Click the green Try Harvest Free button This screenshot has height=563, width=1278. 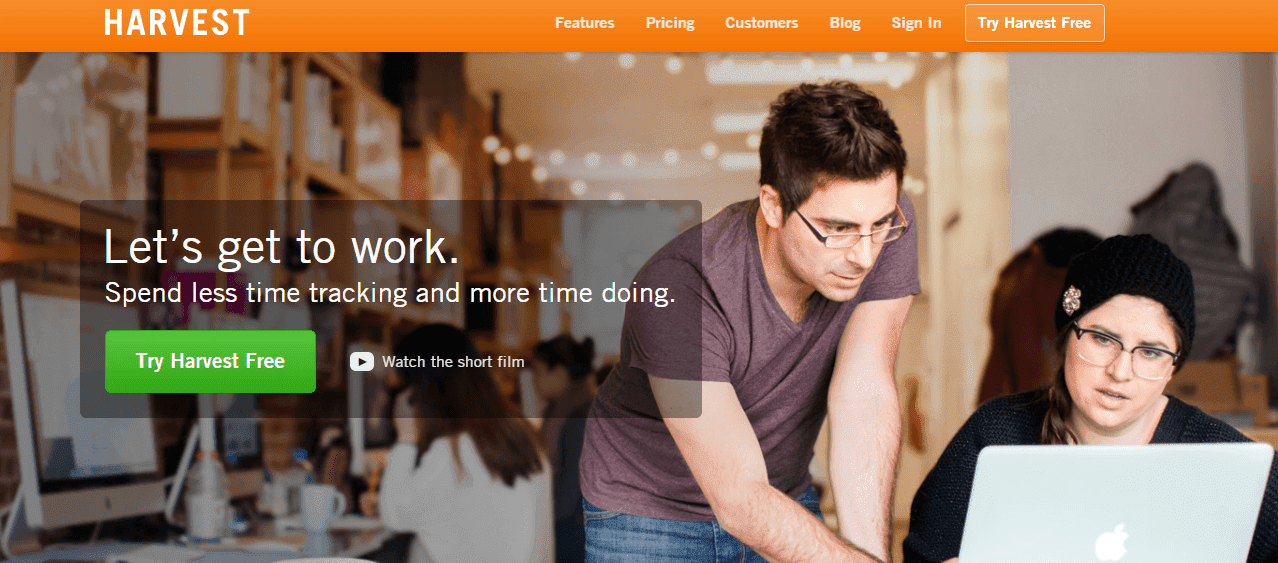click(210, 361)
